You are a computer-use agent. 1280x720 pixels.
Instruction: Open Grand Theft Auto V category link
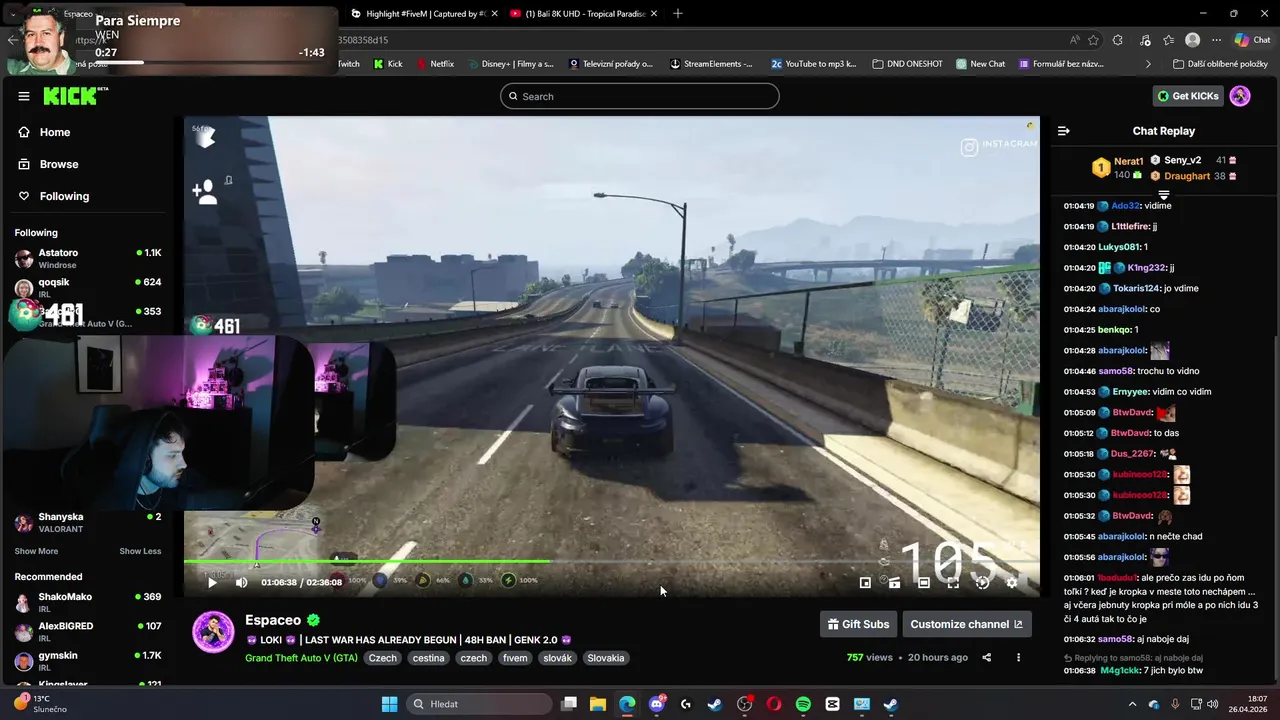coord(301,658)
